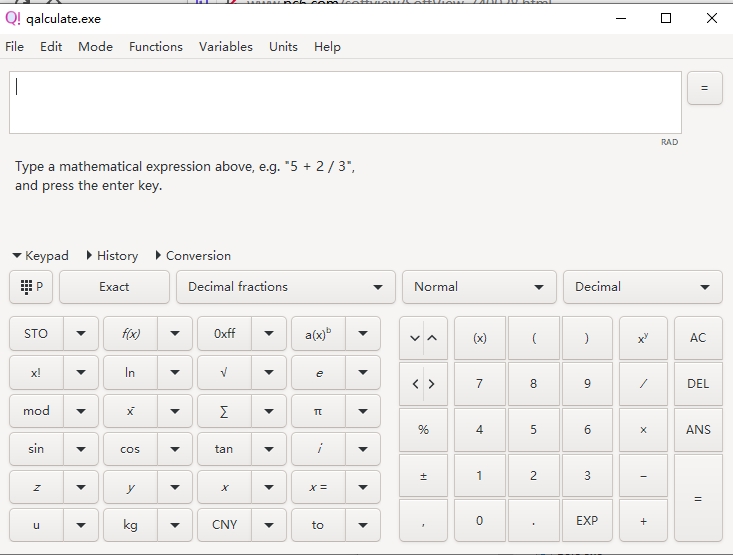Click the plus-minus sign key
733x555 pixels.
coord(423,476)
